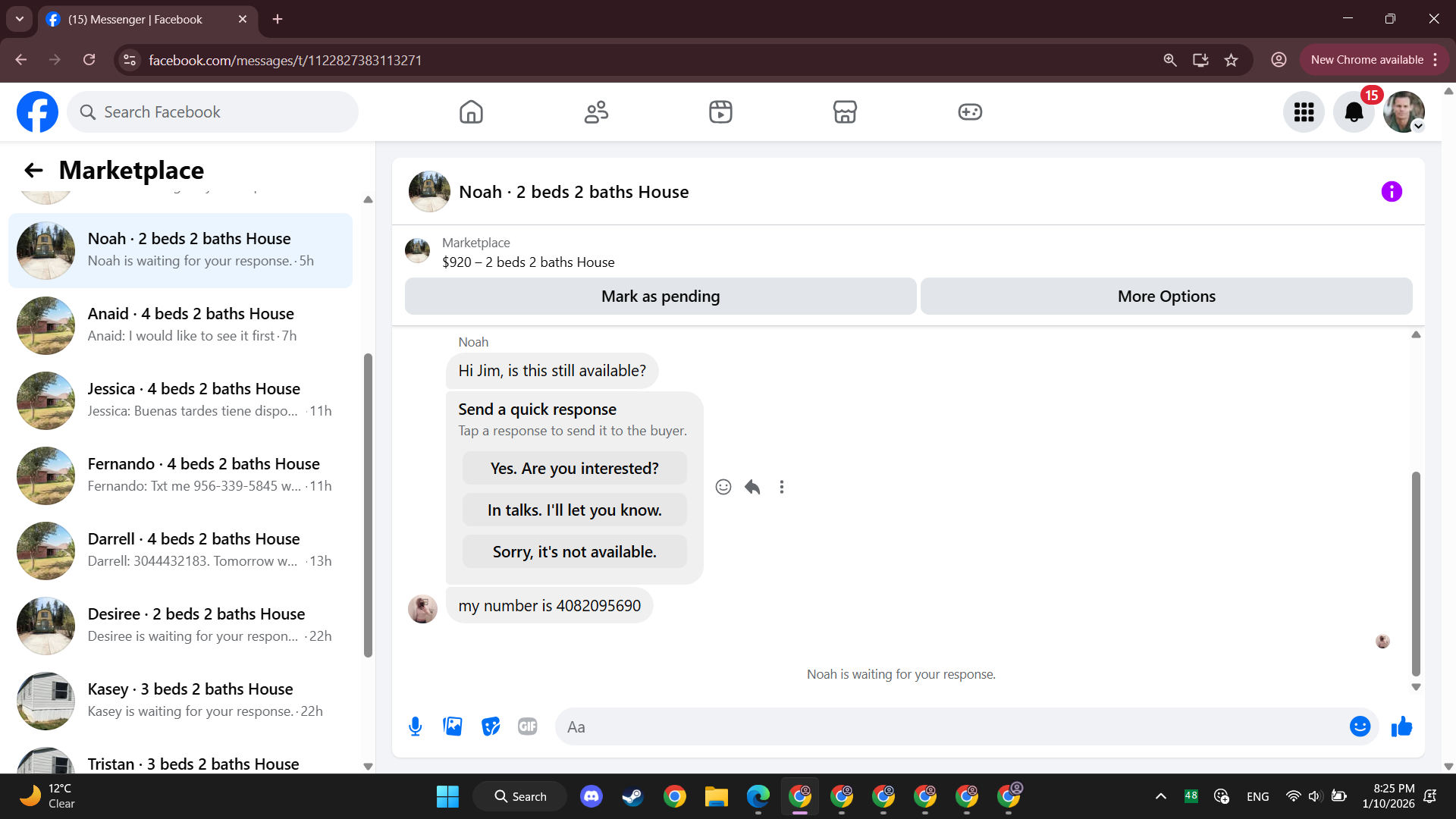Open Discord from the taskbar
This screenshot has height=819, width=1456.
pos(591,796)
